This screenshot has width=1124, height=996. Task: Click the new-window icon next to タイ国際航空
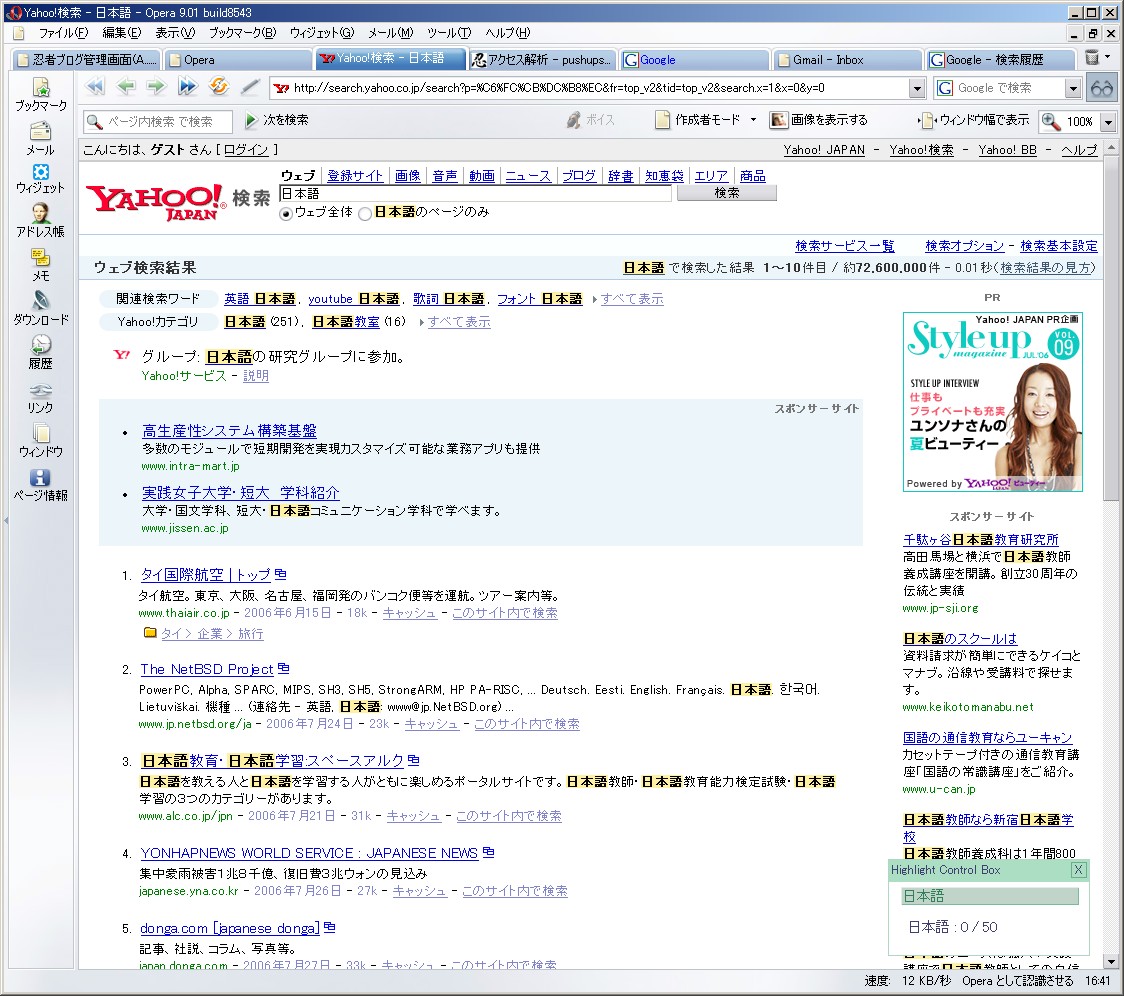point(281,574)
